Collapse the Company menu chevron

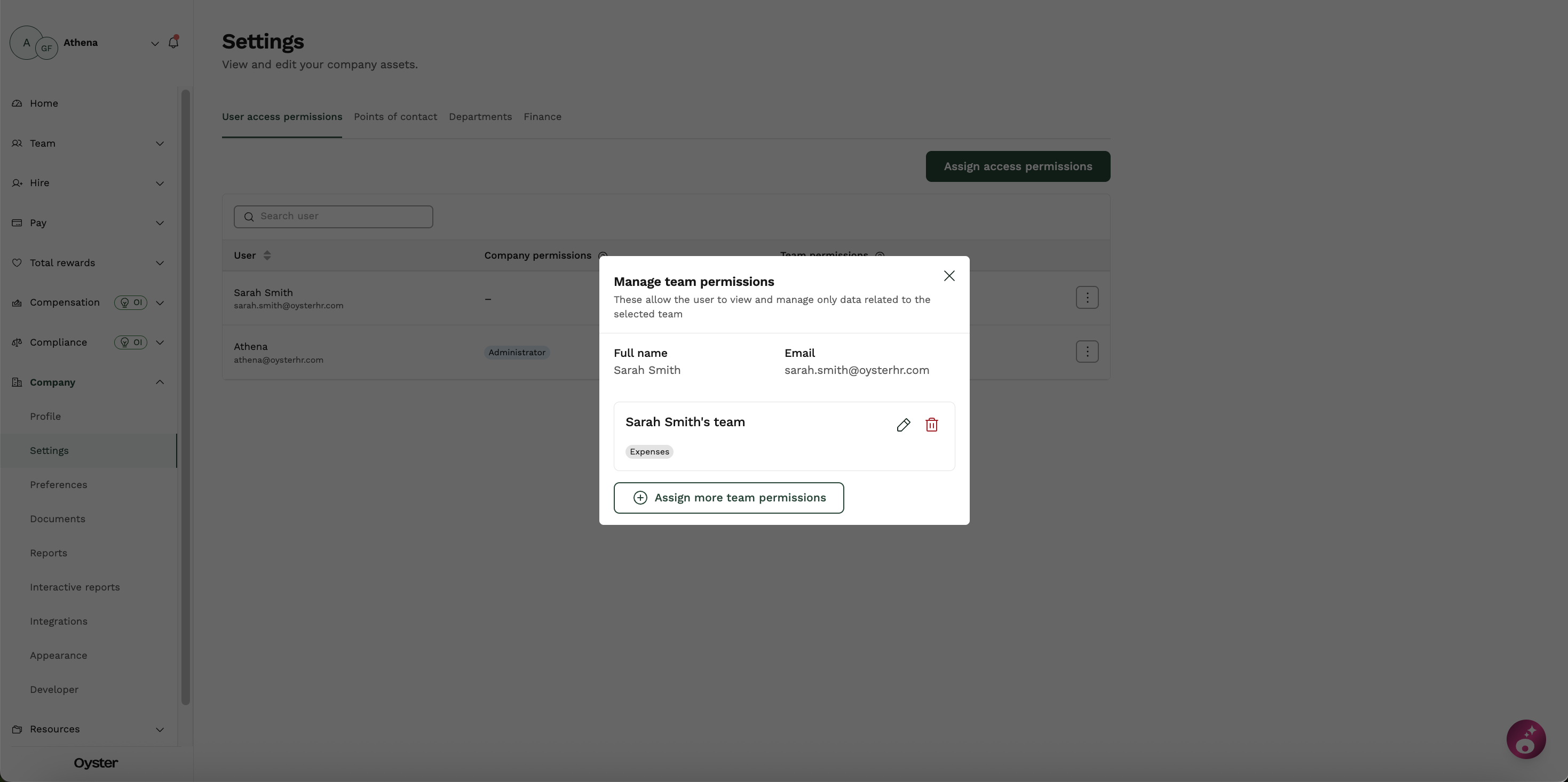[x=160, y=382]
